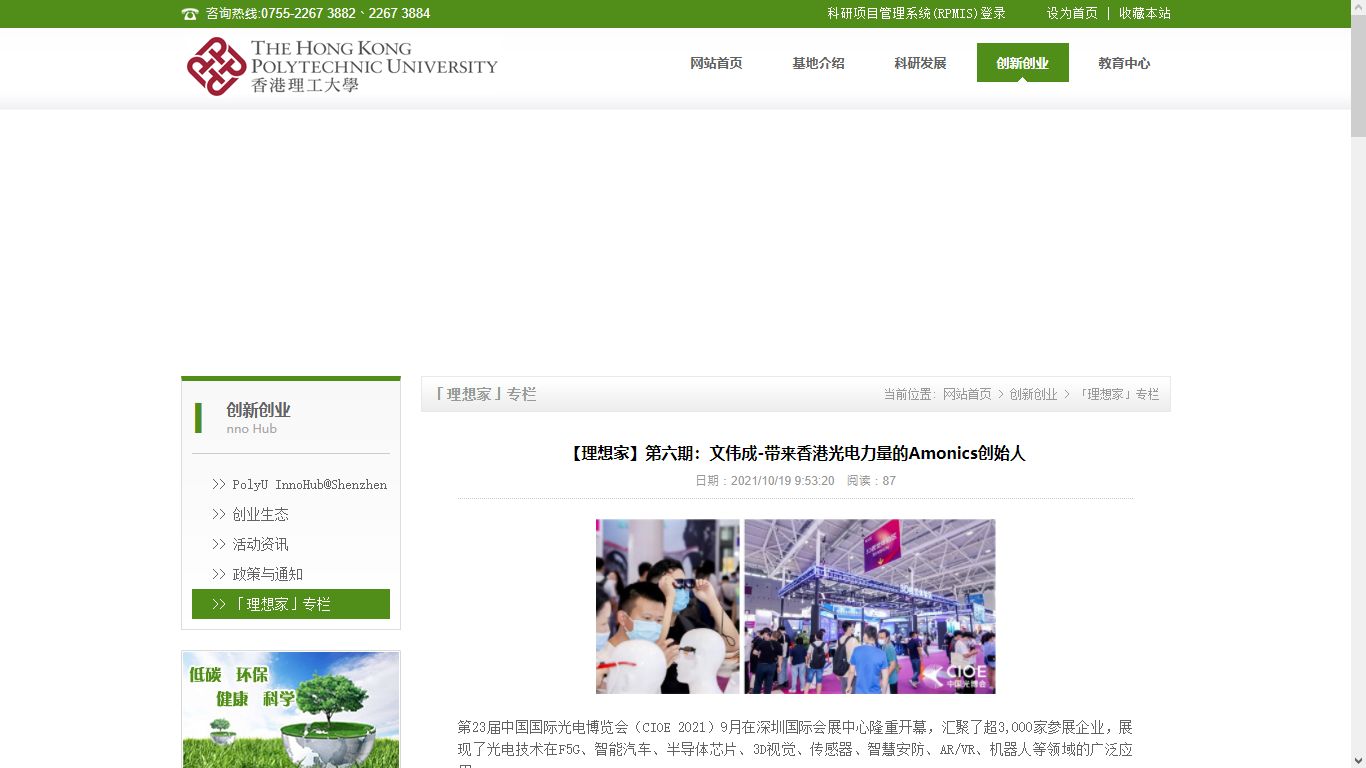1366x768 pixels.
Task: Click the 设为首页 link
Action: point(1072,14)
